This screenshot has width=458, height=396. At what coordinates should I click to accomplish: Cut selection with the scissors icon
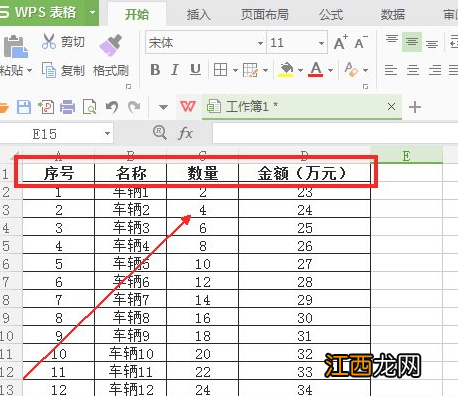point(49,42)
